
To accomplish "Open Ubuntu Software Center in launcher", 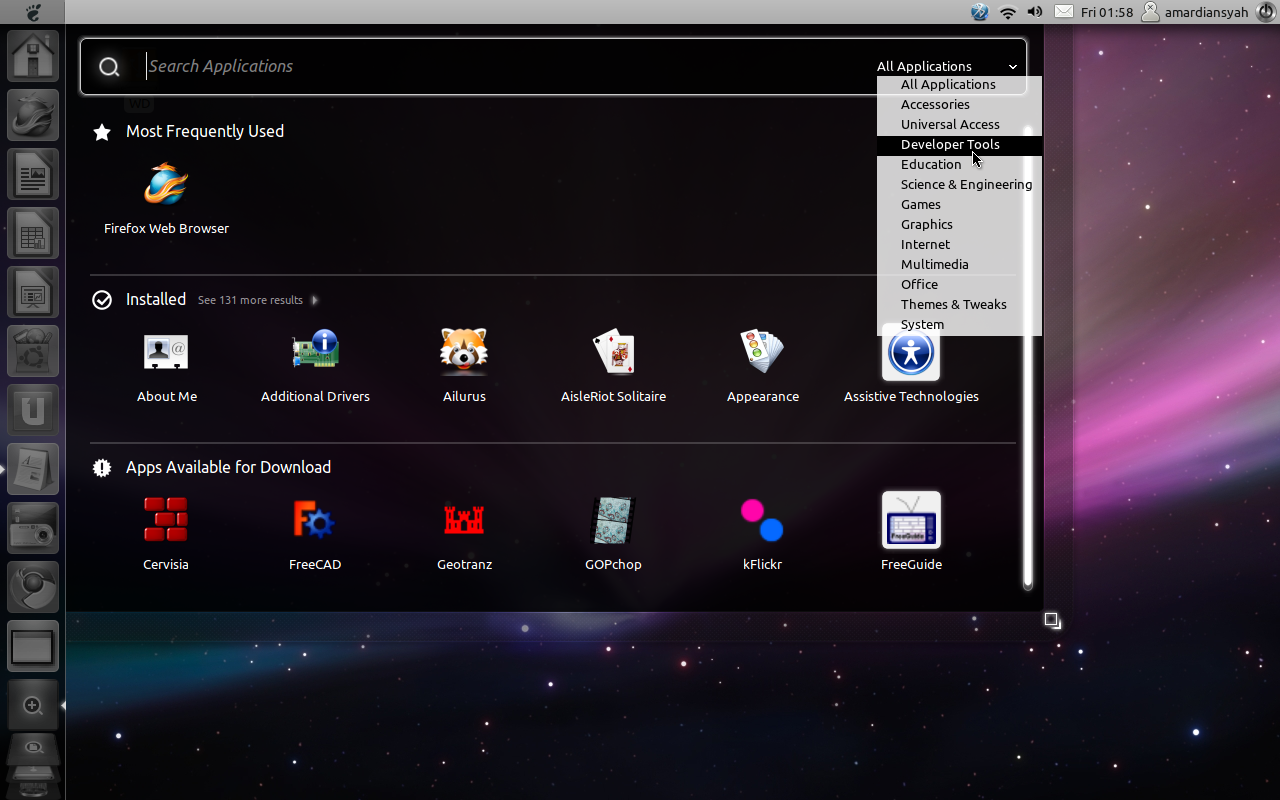I will click(33, 351).
